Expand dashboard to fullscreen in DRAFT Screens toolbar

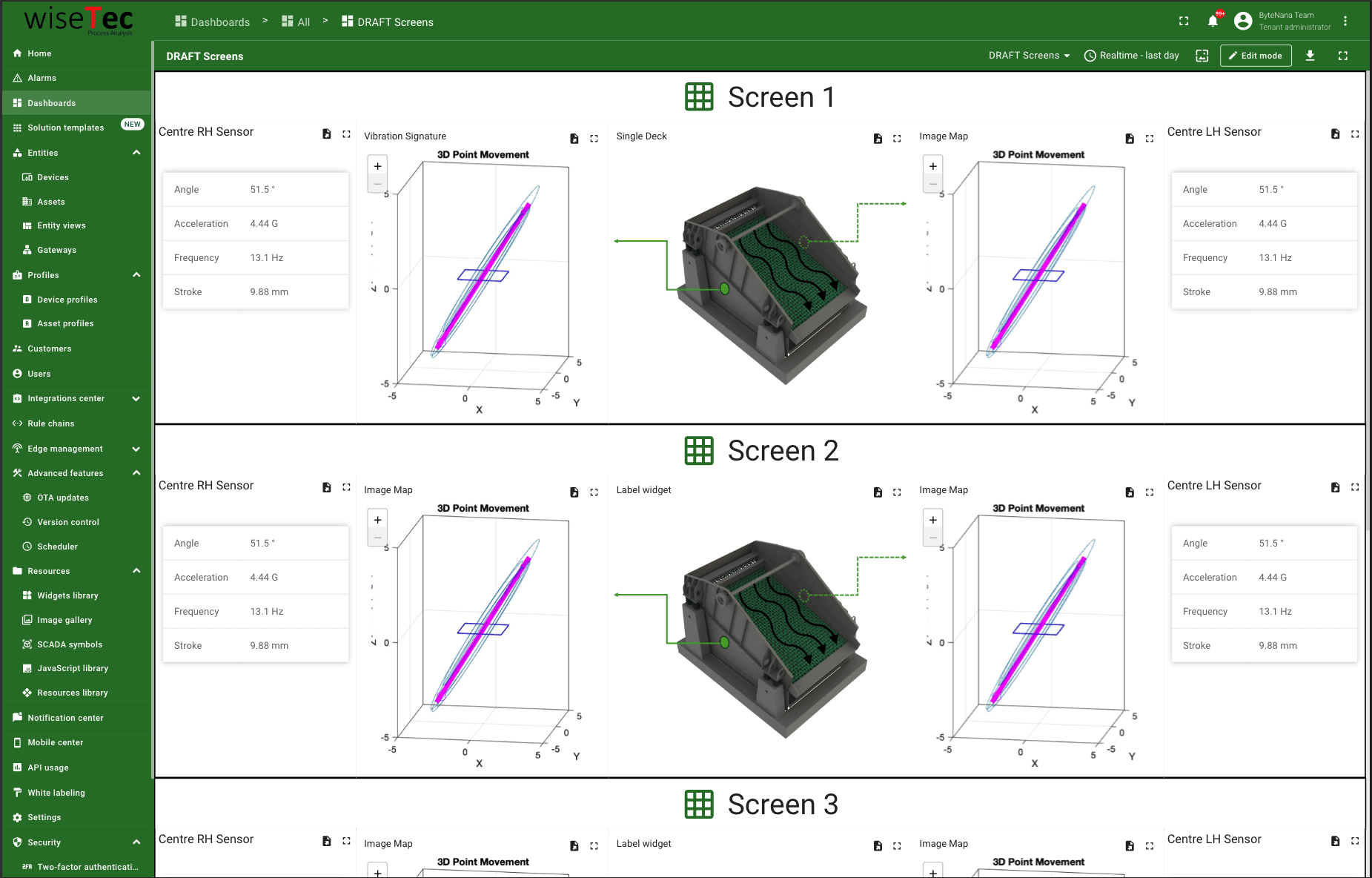[x=1343, y=56]
